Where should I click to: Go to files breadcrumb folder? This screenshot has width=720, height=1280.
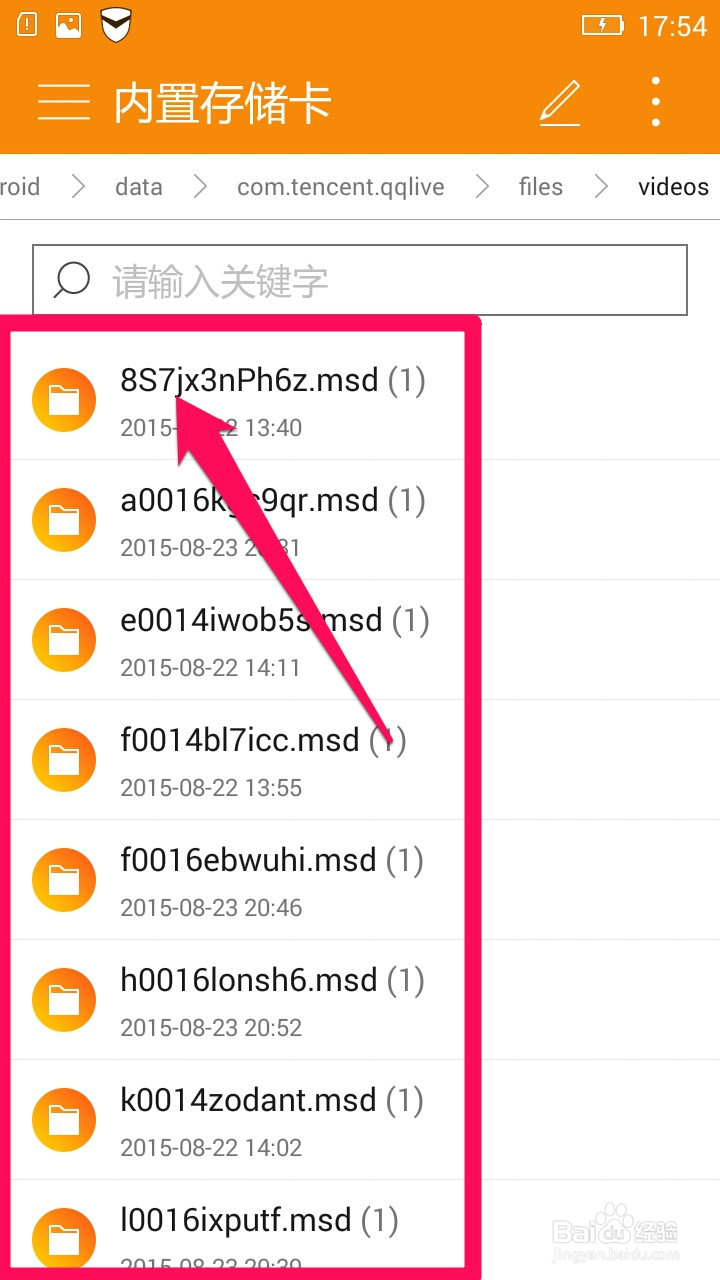point(541,187)
